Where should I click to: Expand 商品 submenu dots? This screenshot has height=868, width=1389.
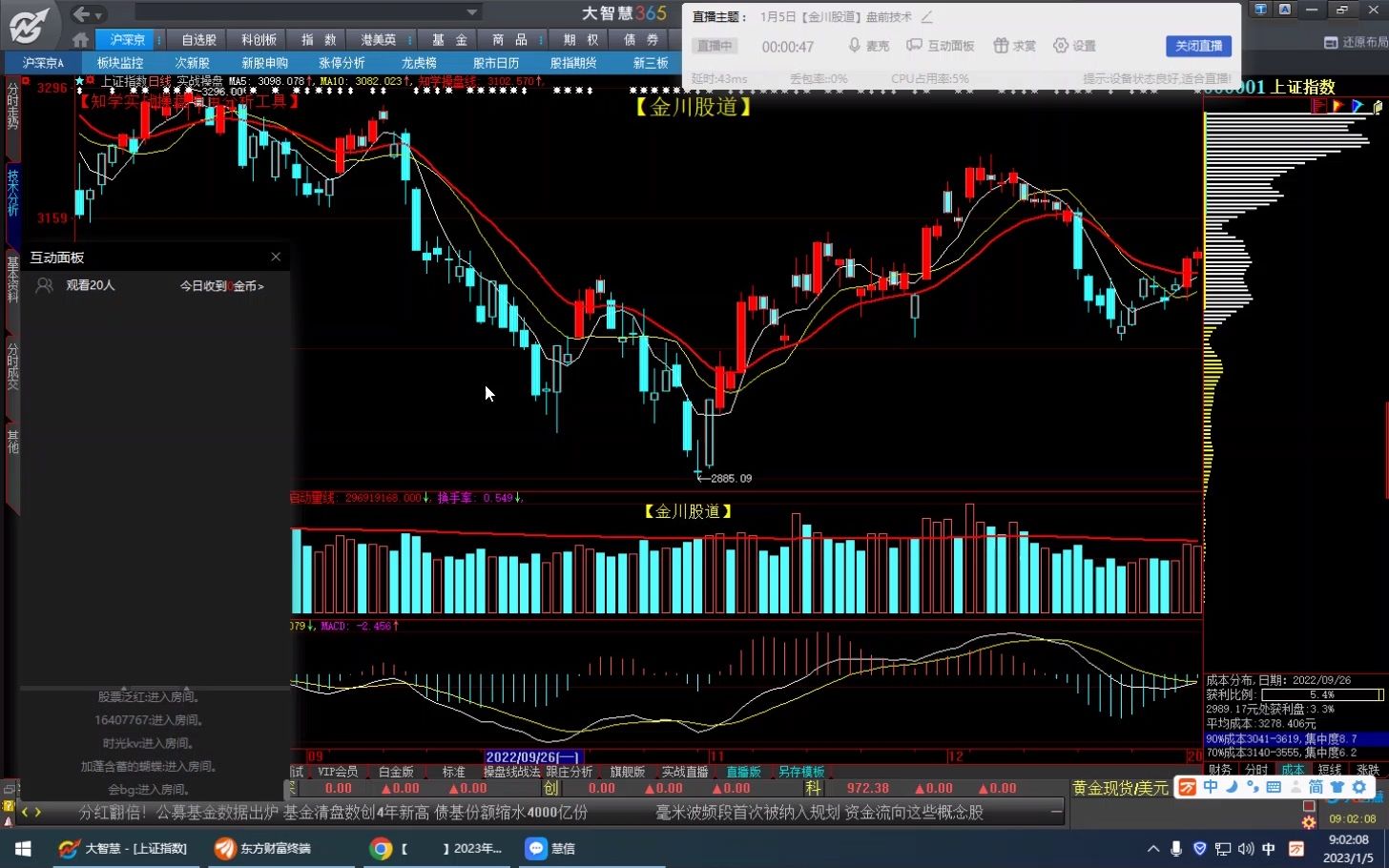pyautogui.click(x=541, y=40)
